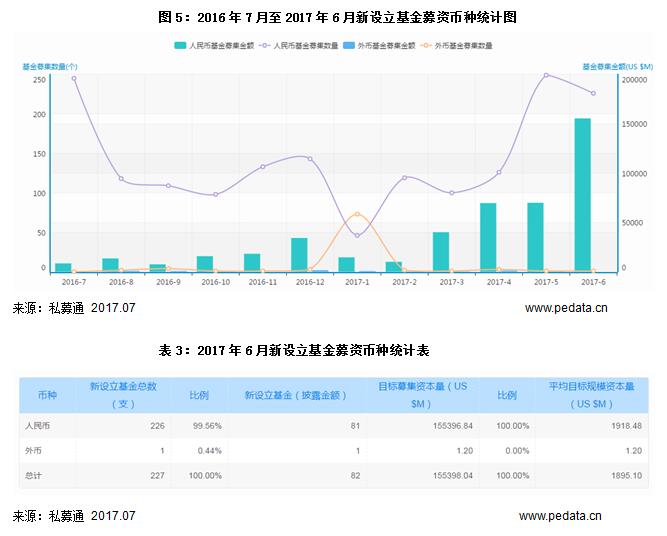Click the cell value 1895.10
Image resolution: width=667 pixels, height=536 pixels.
(x=627, y=475)
